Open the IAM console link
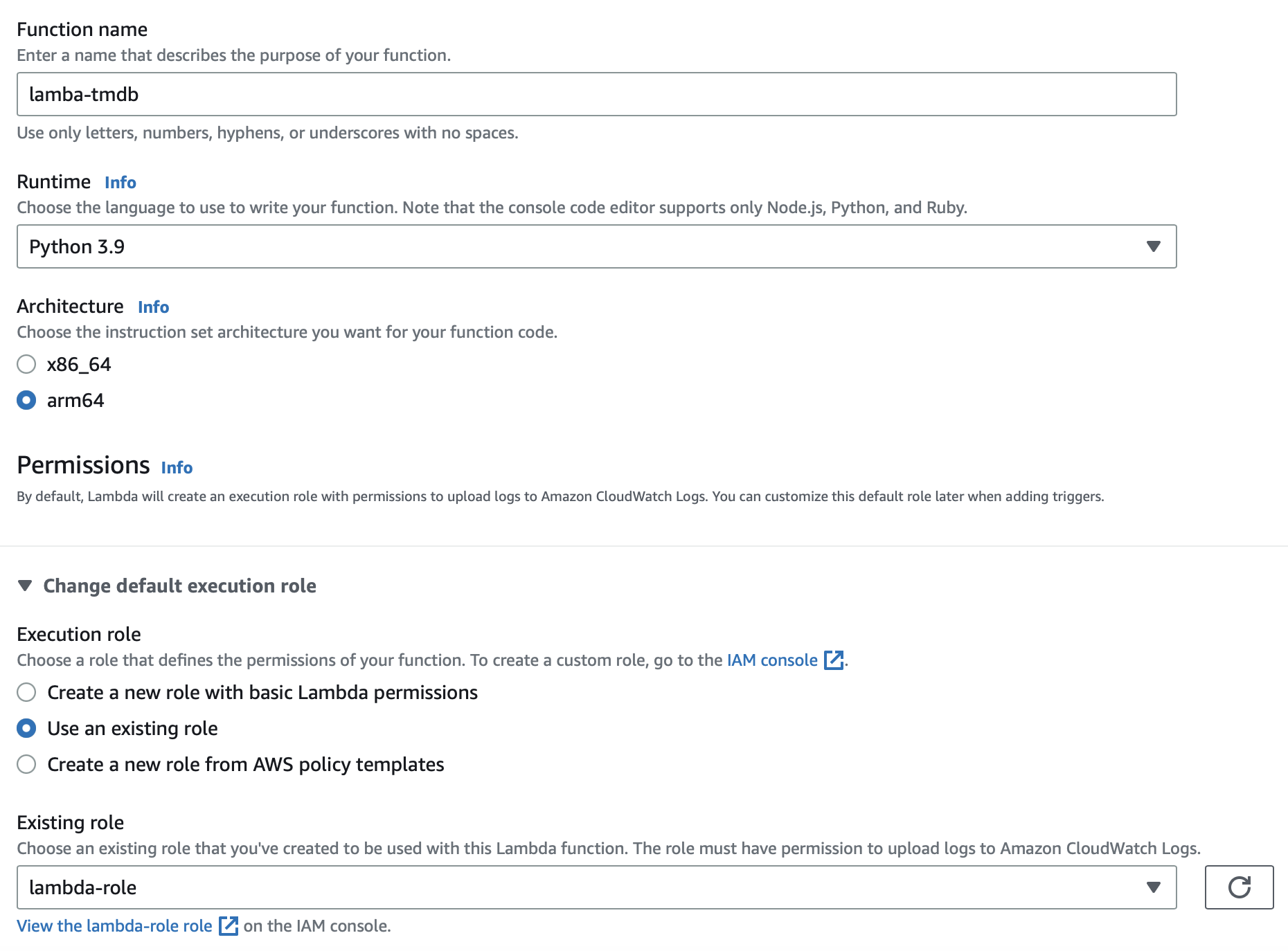 (x=771, y=660)
